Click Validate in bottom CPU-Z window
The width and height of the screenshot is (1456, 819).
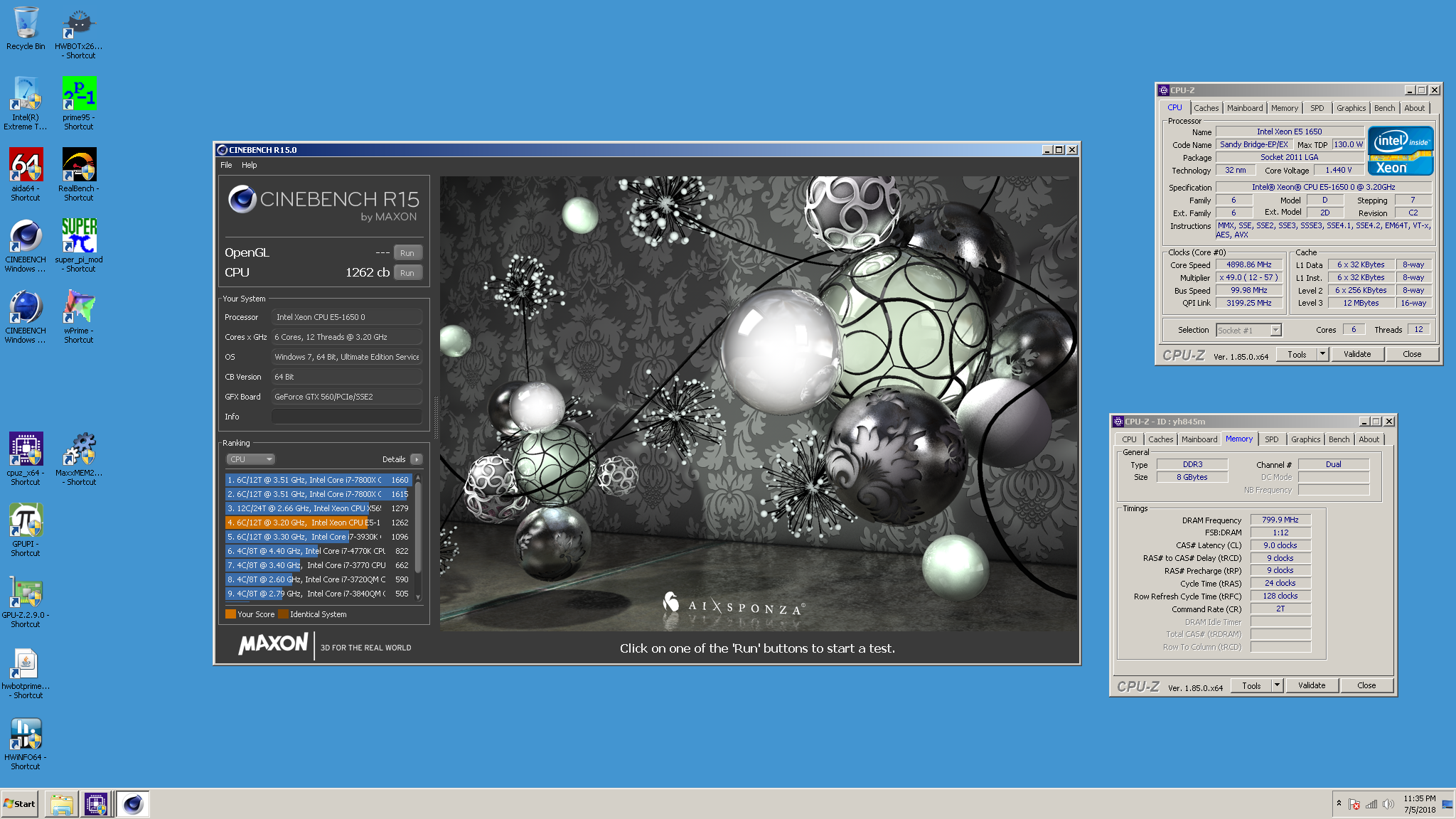coord(1312,685)
